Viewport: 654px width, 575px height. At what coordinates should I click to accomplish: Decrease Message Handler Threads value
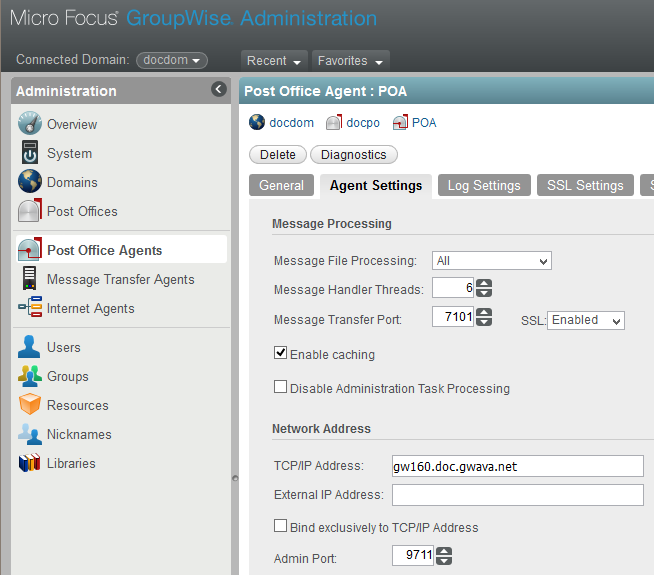484,293
